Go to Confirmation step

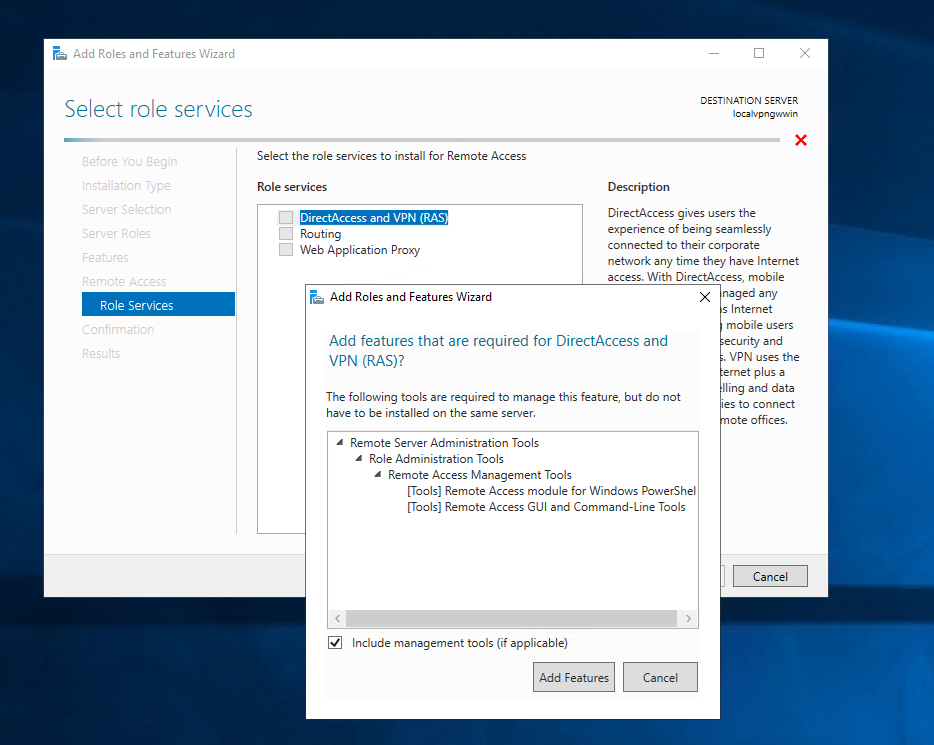tap(118, 329)
